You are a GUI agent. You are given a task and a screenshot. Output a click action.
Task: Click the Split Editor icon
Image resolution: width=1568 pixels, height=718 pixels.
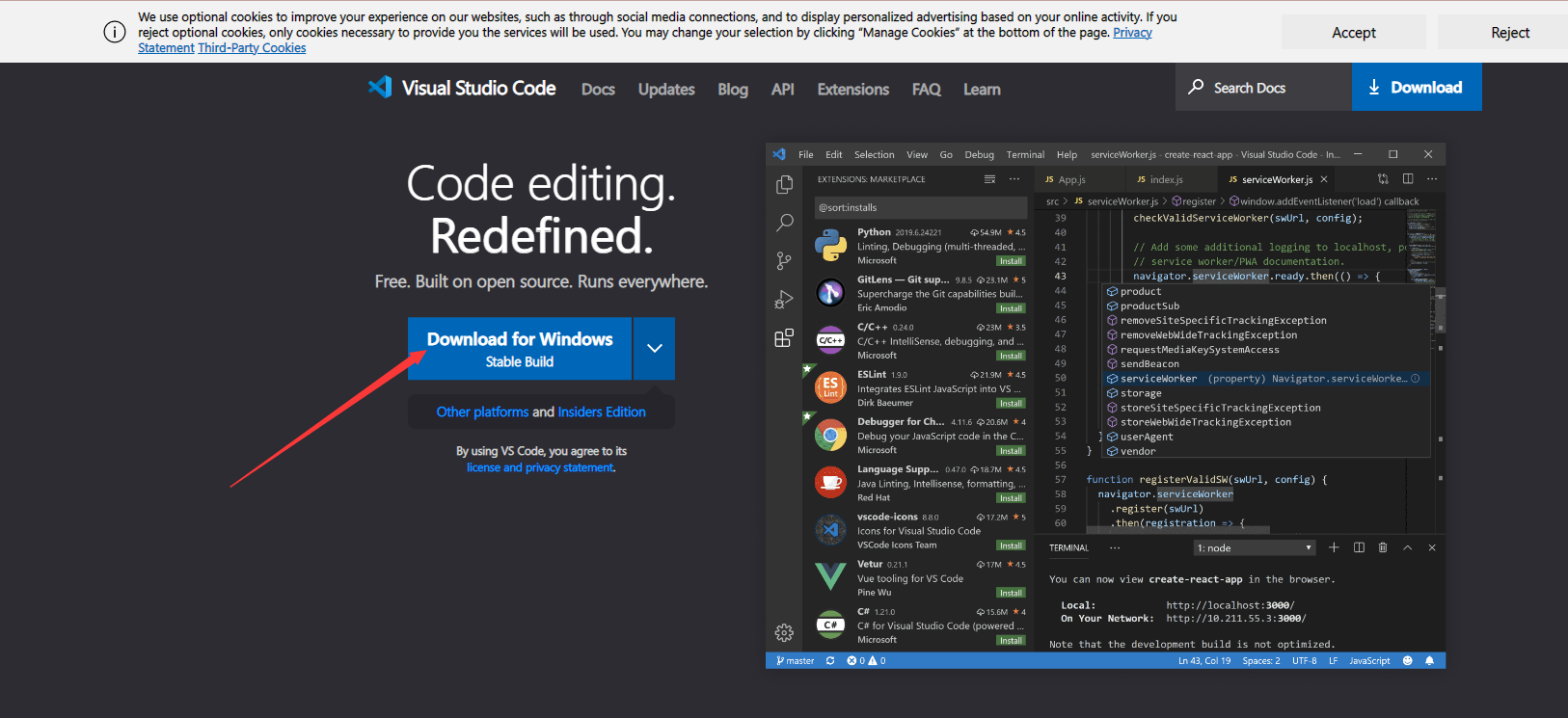pyautogui.click(x=1408, y=179)
